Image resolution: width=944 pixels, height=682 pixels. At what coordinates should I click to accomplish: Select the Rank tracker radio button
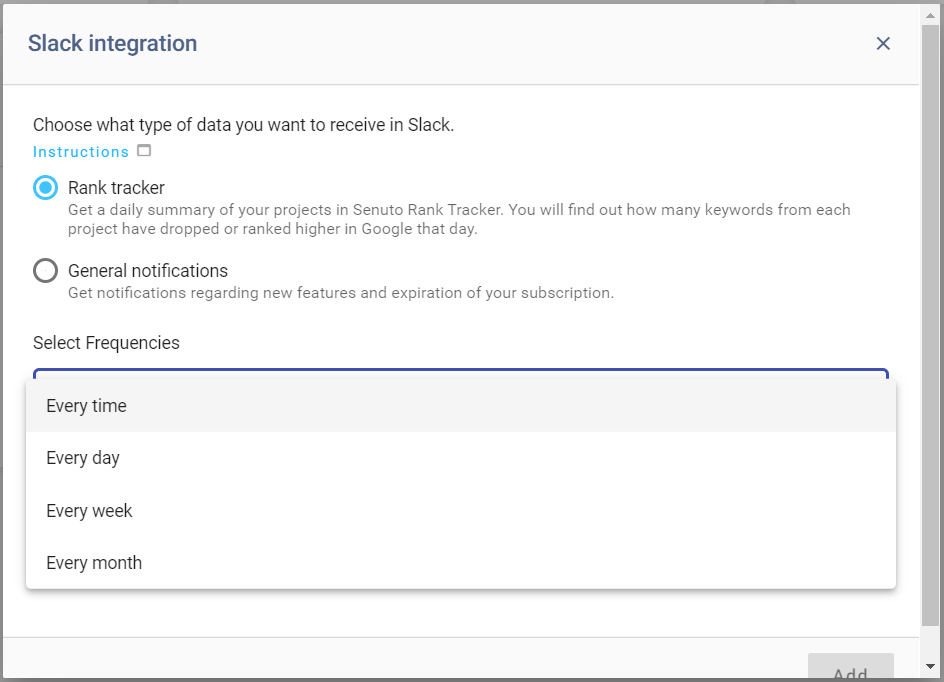[45, 188]
